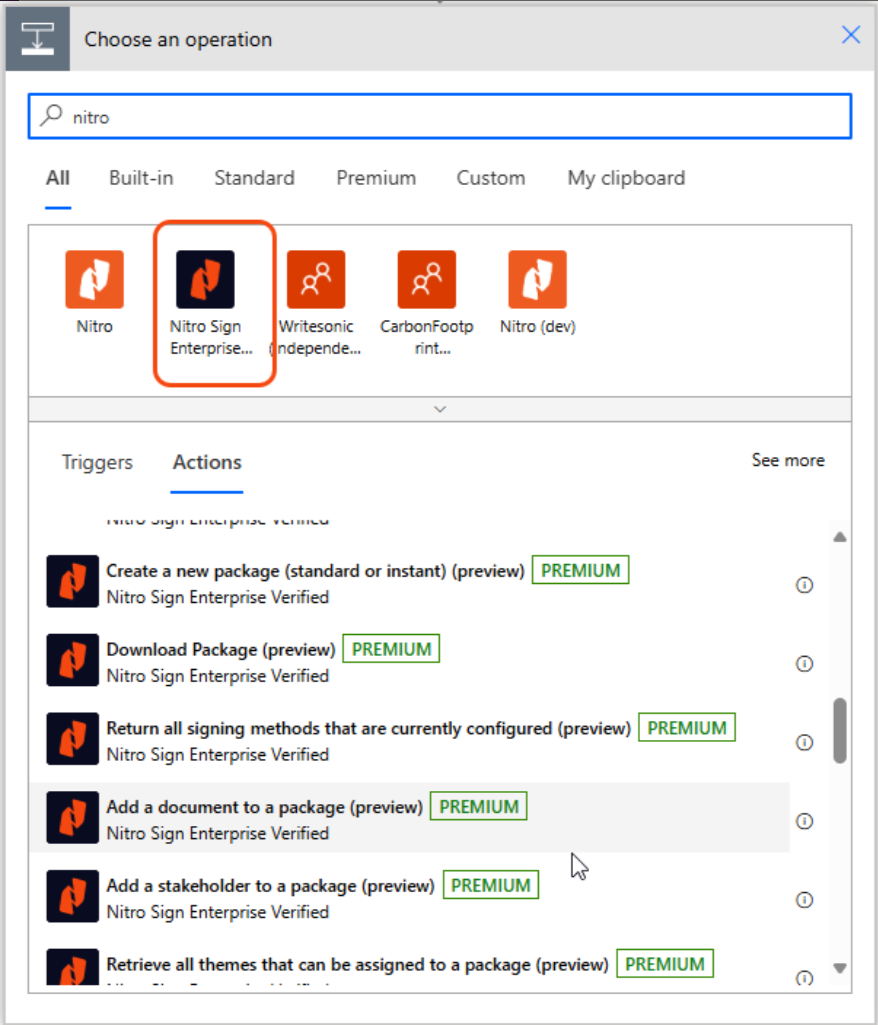Select the Nitro connector icon
The width and height of the screenshot is (878, 1025).
(x=94, y=280)
